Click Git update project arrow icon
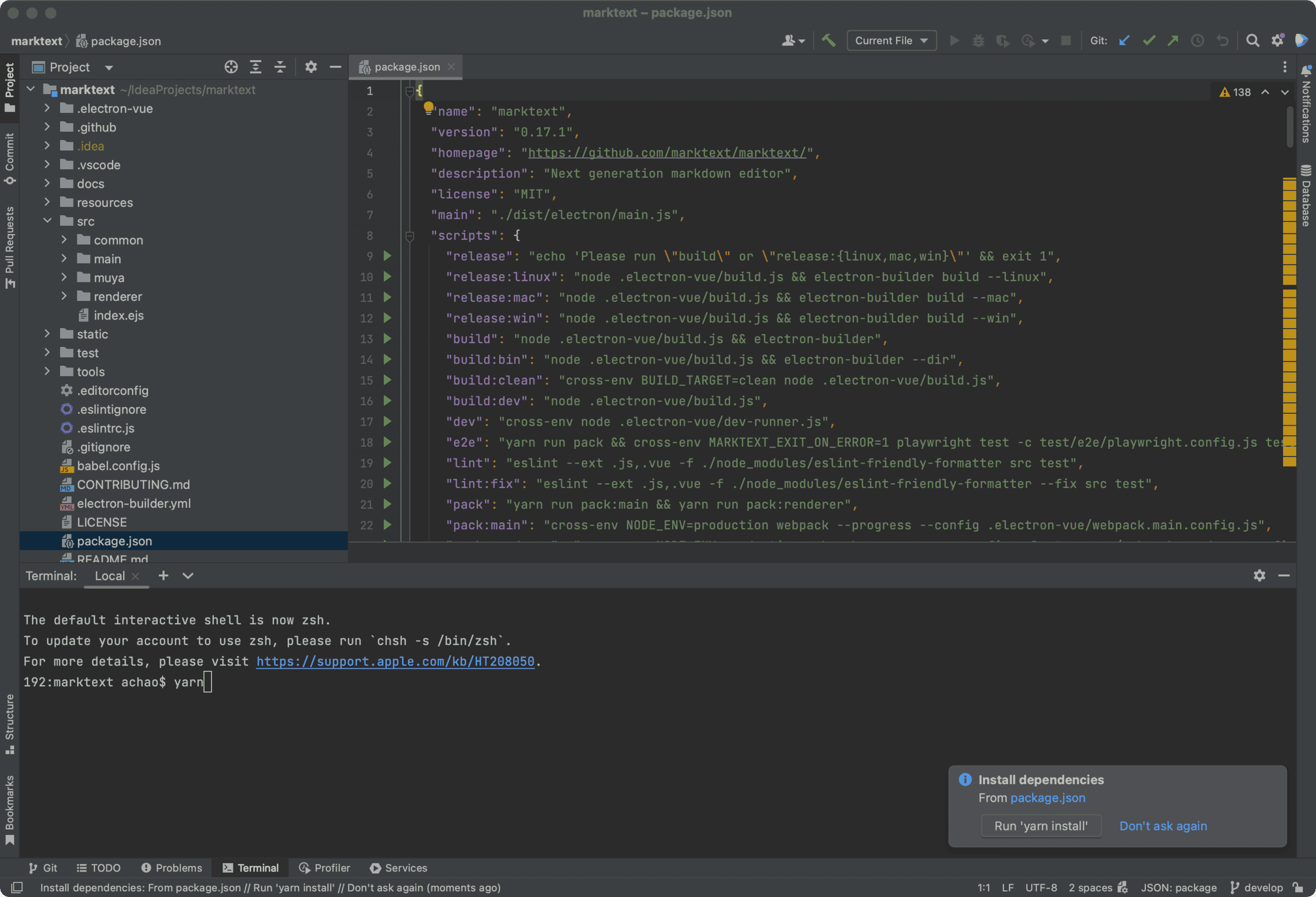The image size is (1316, 897). pyautogui.click(x=1124, y=40)
